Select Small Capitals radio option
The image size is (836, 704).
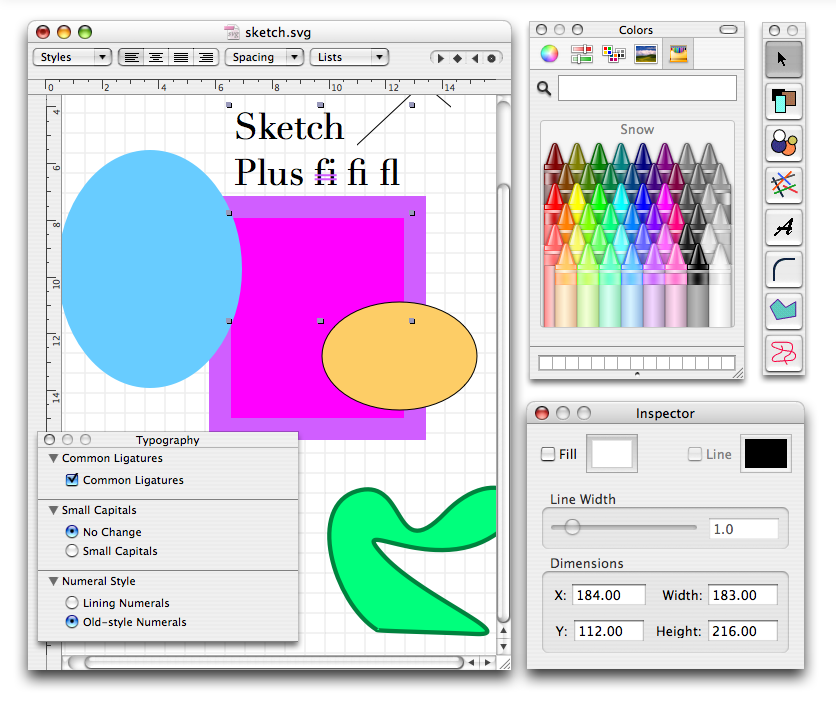click(x=71, y=550)
